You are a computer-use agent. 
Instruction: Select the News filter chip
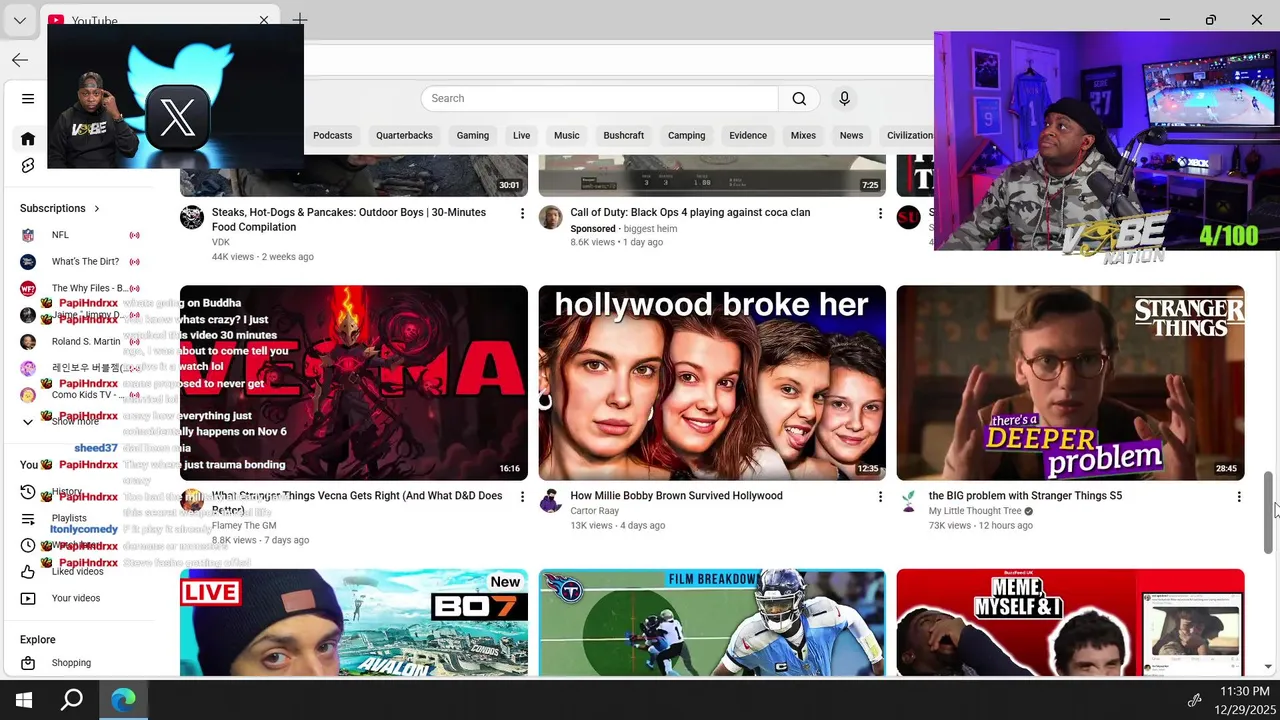click(851, 135)
